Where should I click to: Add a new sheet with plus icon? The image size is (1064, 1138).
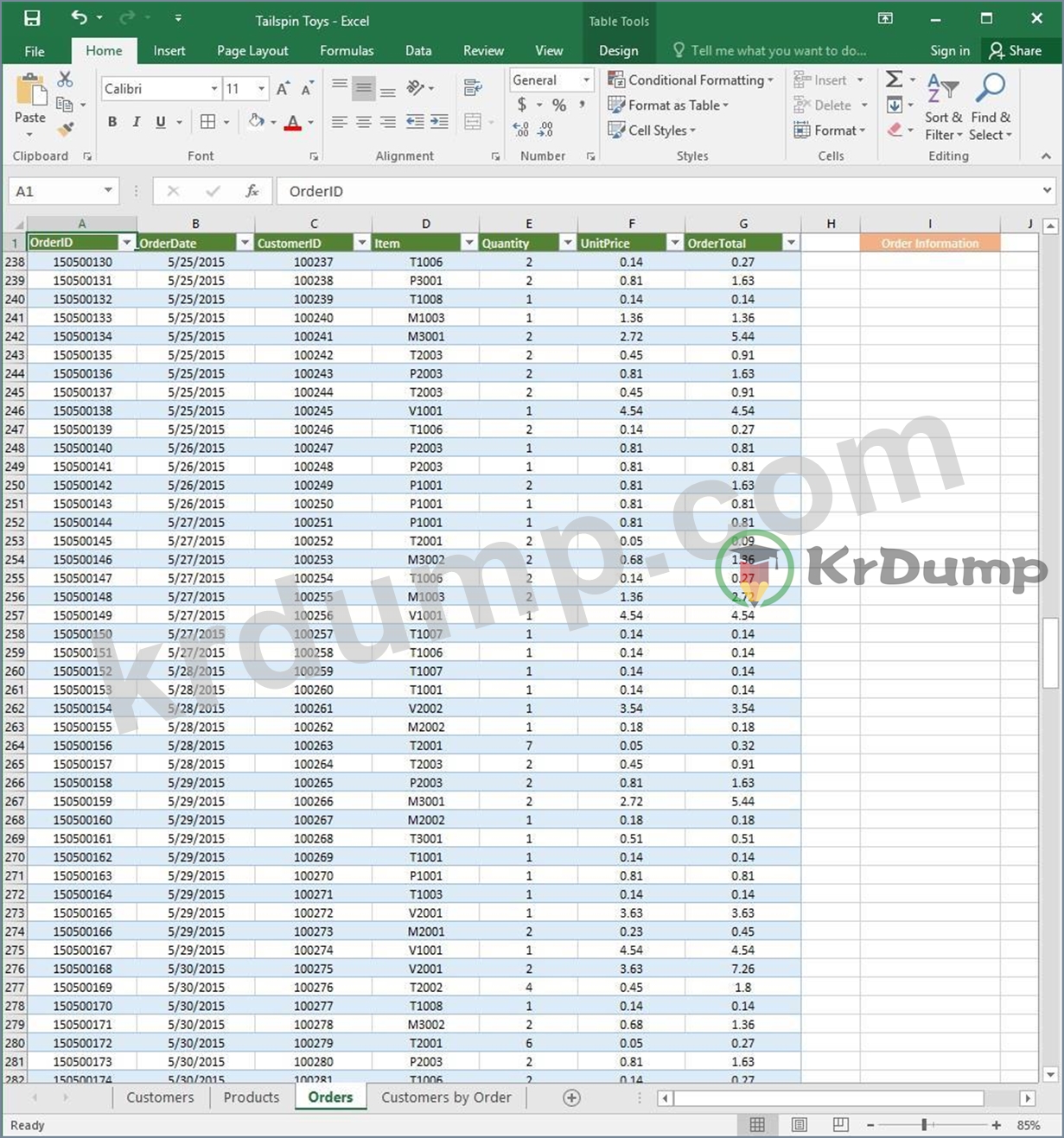(x=571, y=1097)
